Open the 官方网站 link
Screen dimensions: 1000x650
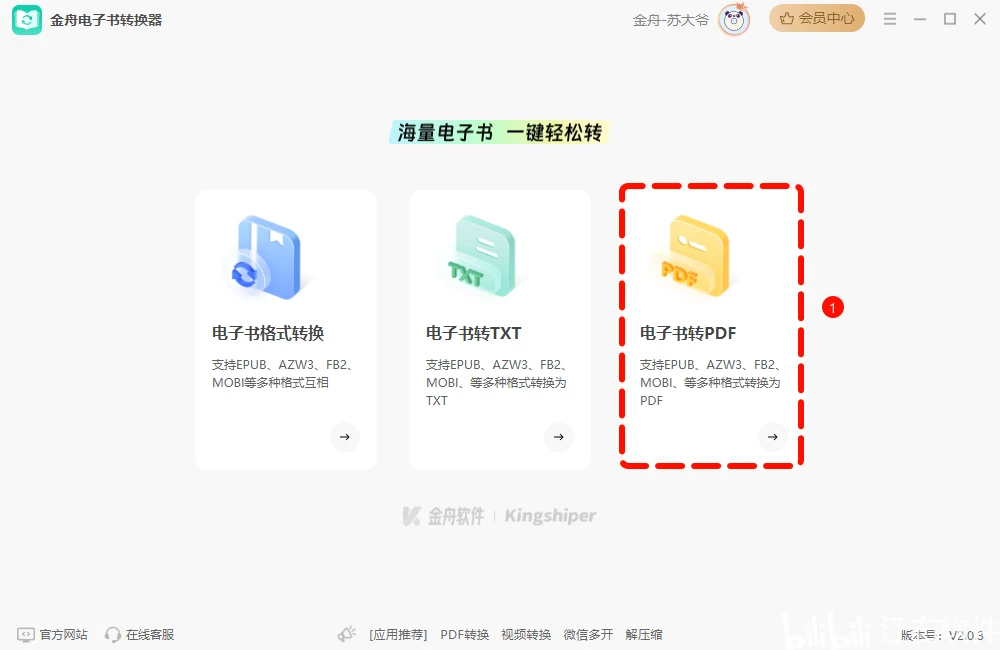[x=63, y=635]
